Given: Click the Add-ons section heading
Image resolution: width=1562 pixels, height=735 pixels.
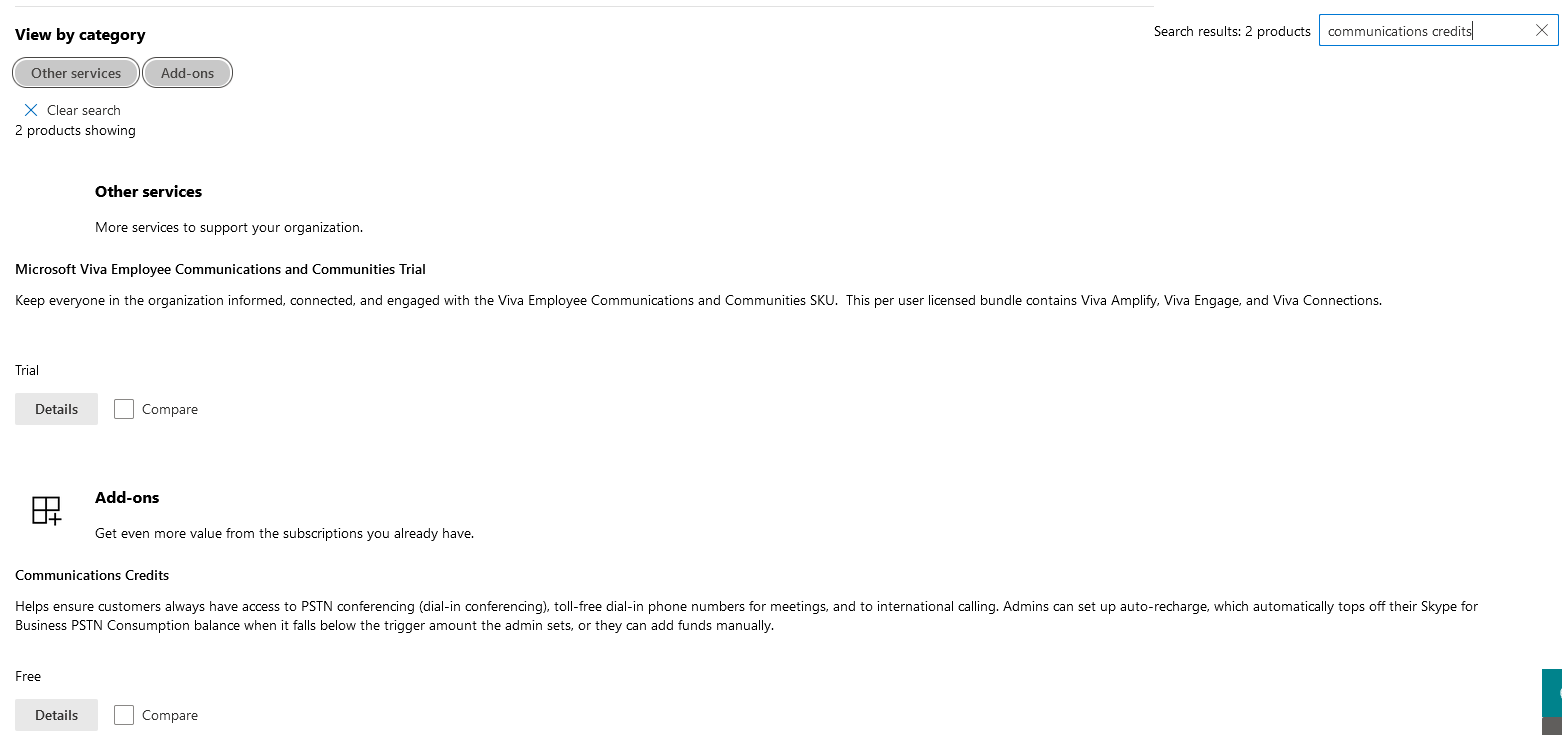Looking at the screenshot, I should [x=127, y=497].
